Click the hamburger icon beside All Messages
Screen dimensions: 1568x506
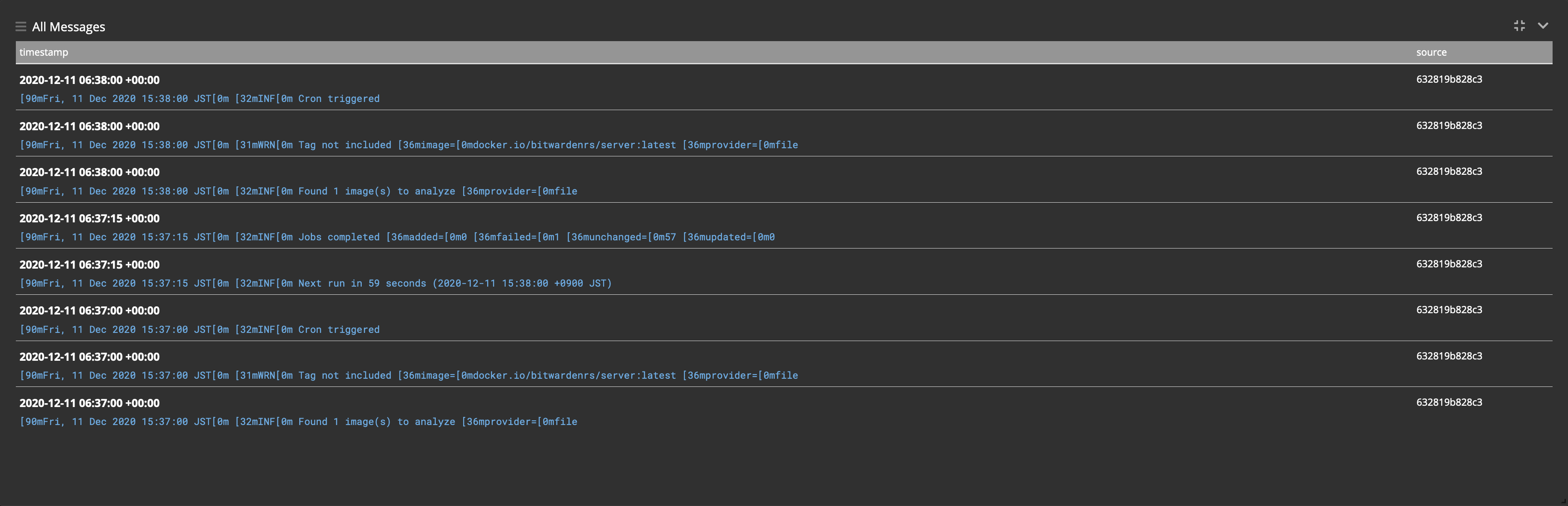pyautogui.click(x=21, y=26)
